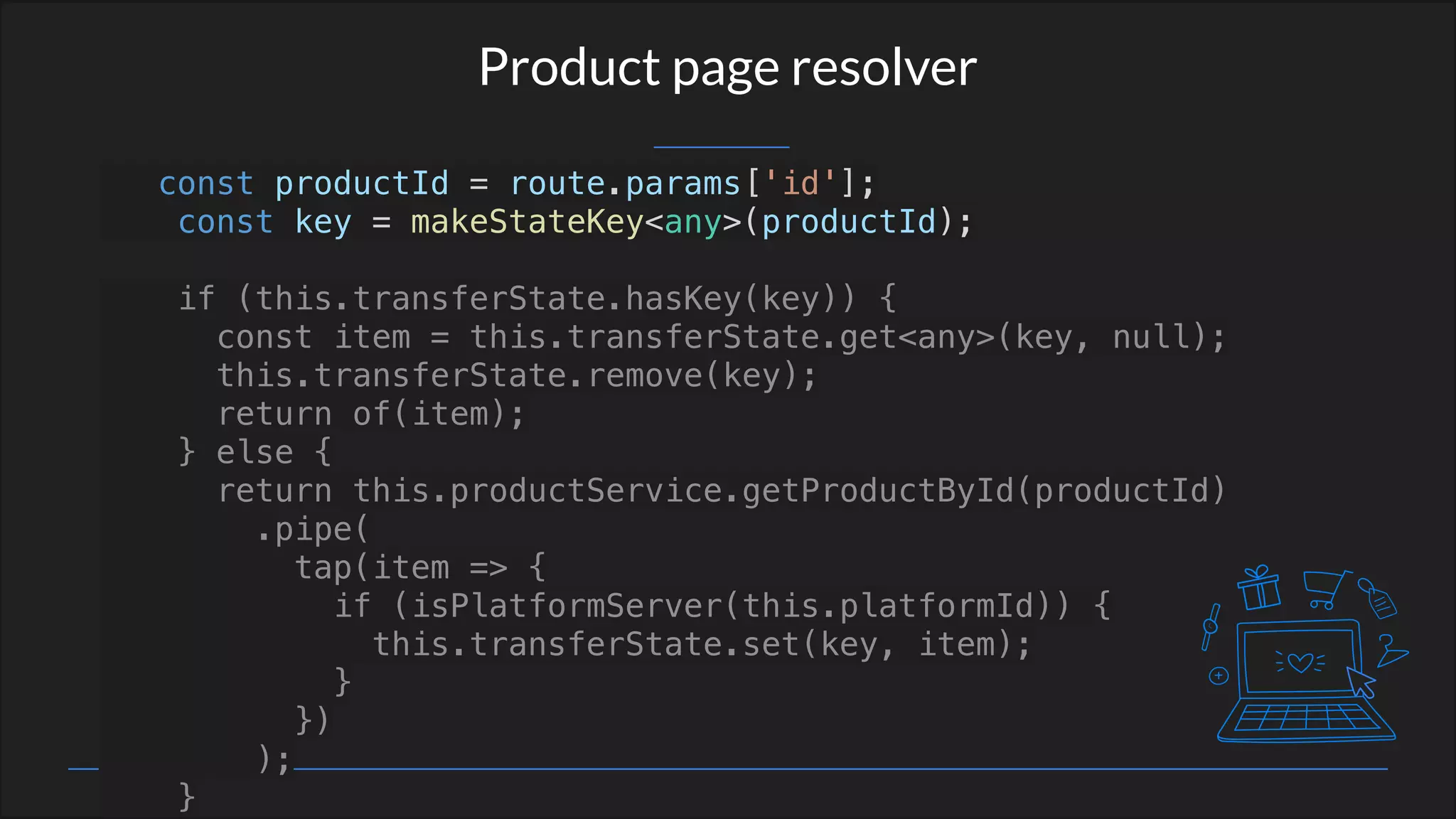Click 'makeStateKey' in the code
Image resolution: width=1456 pixels, height=819 pixels.
(526, 222)
